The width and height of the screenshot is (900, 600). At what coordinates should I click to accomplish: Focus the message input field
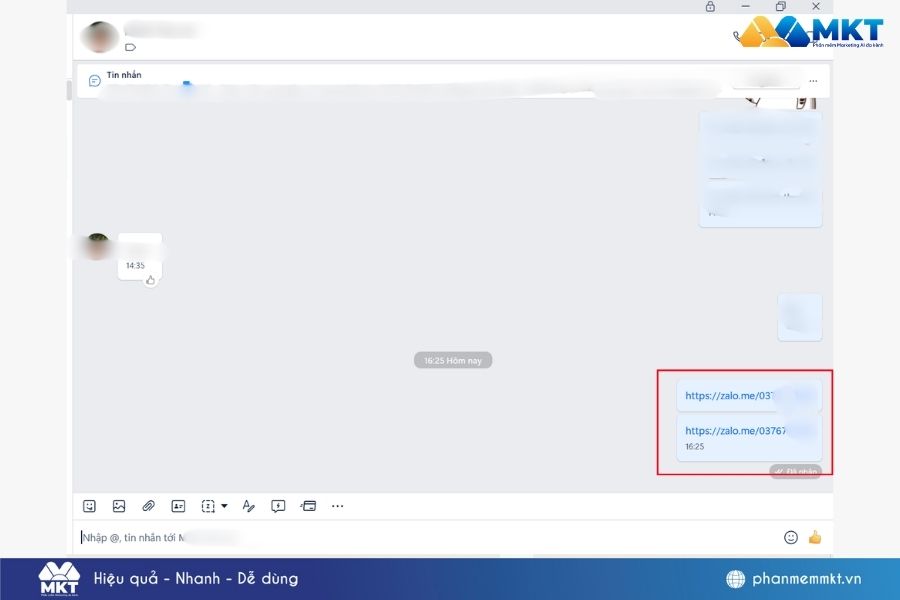coord(430,537)
